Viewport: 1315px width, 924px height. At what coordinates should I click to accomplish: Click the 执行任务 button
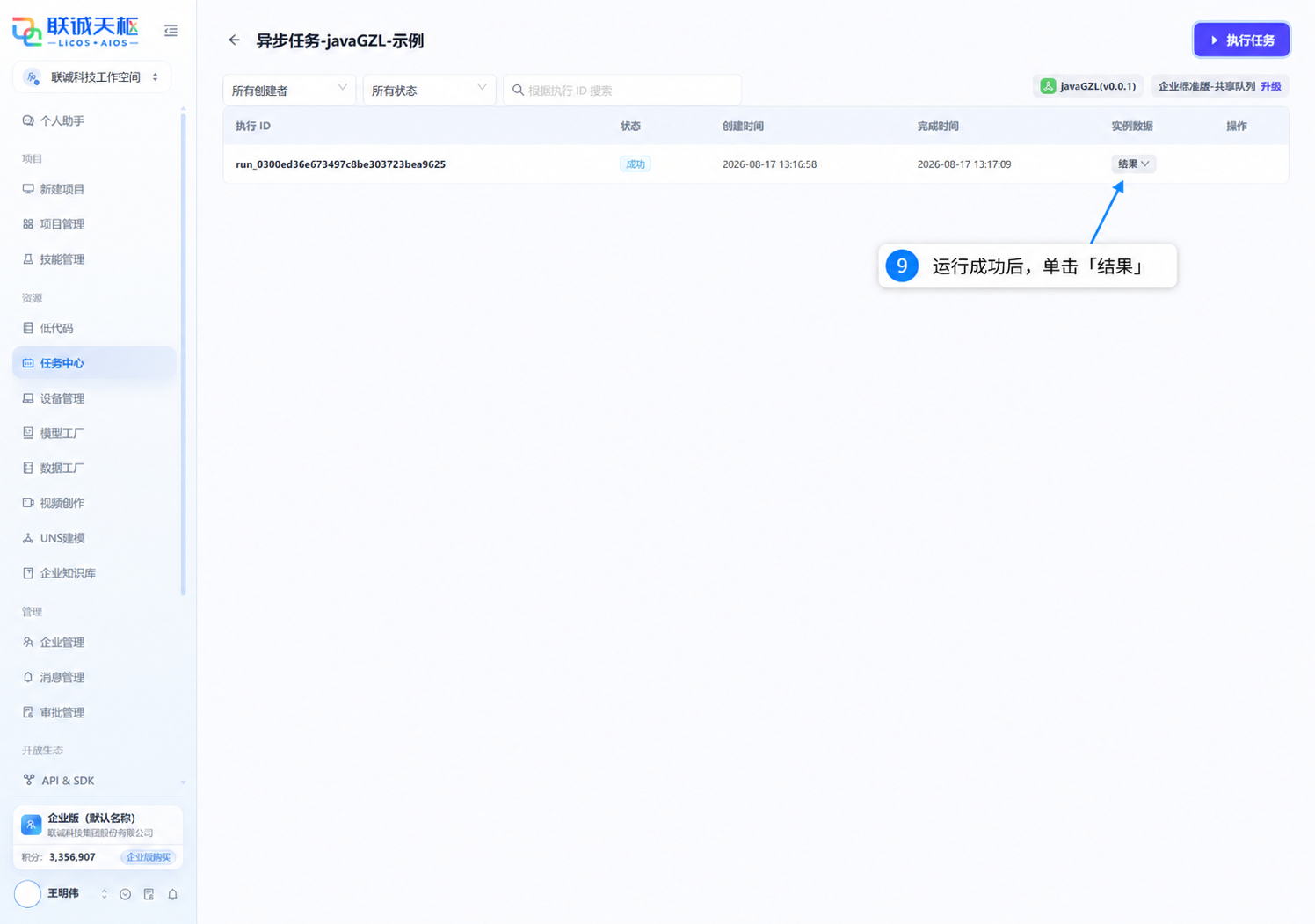point(1241,40)
